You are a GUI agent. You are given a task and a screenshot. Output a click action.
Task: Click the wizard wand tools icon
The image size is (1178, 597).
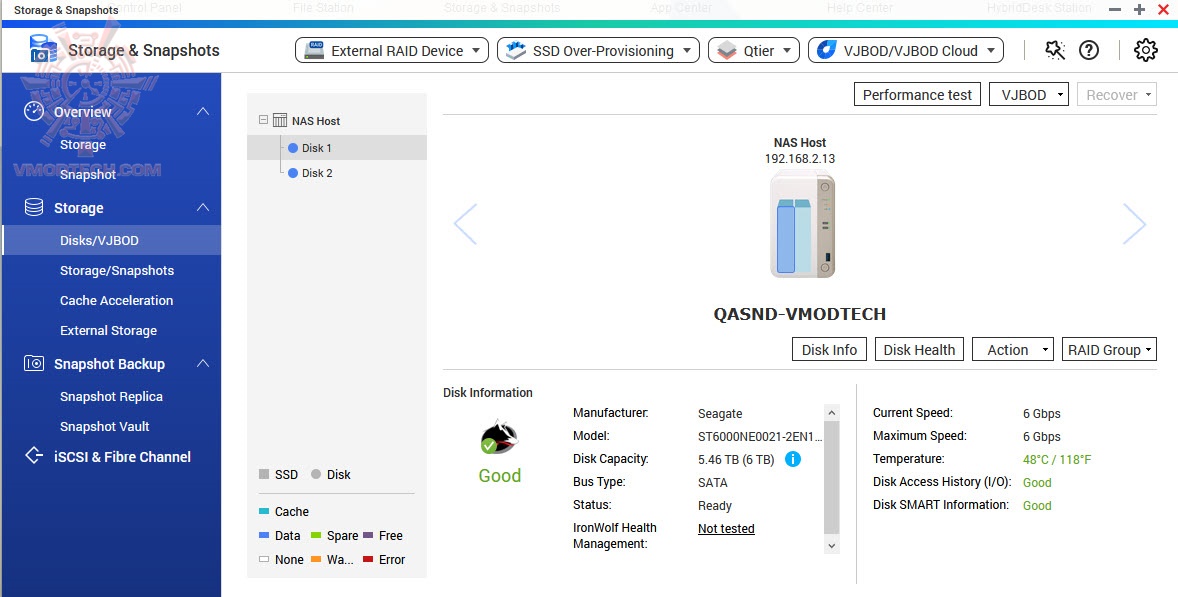click(1055, 50)
